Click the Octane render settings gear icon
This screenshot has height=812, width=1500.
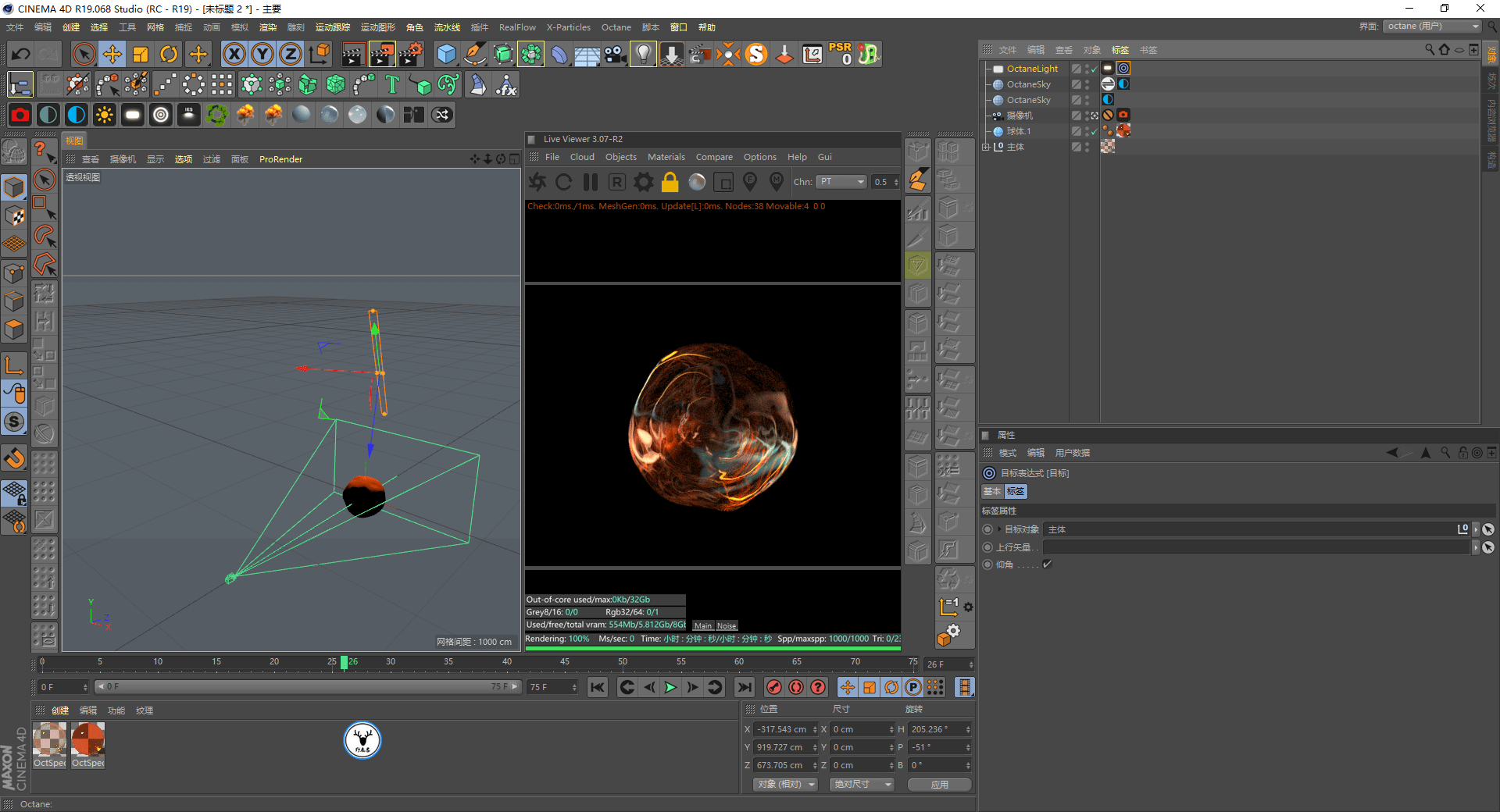click(643, 182)
